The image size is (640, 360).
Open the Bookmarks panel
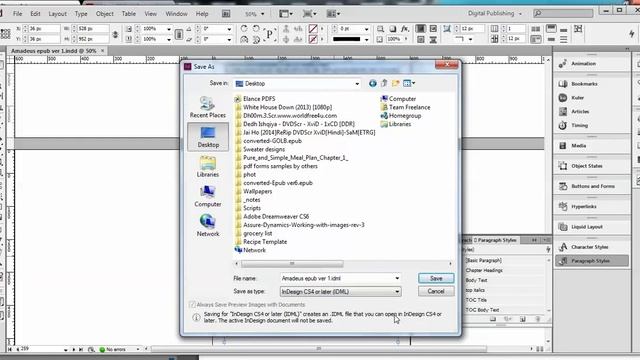(x=591, y=84)
